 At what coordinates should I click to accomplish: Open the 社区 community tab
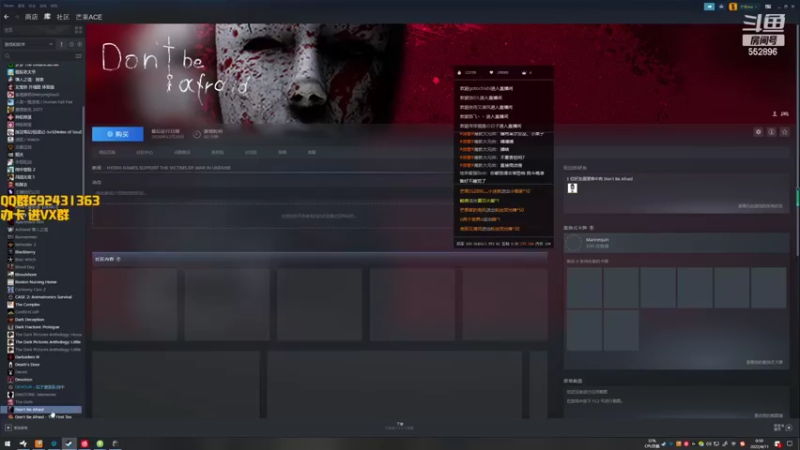point(63,17)
